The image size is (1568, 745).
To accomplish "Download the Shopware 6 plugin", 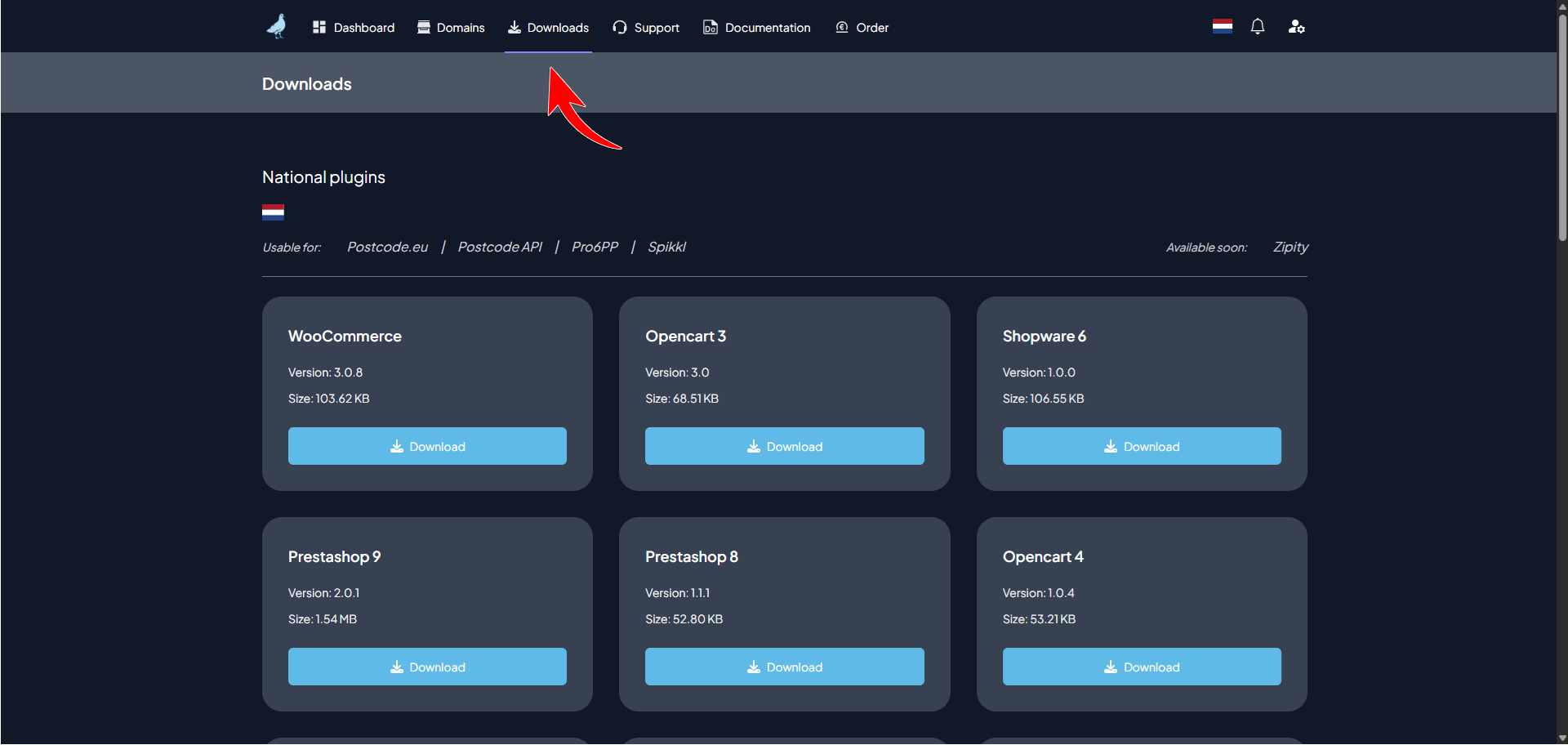I will click(1141, 446).
